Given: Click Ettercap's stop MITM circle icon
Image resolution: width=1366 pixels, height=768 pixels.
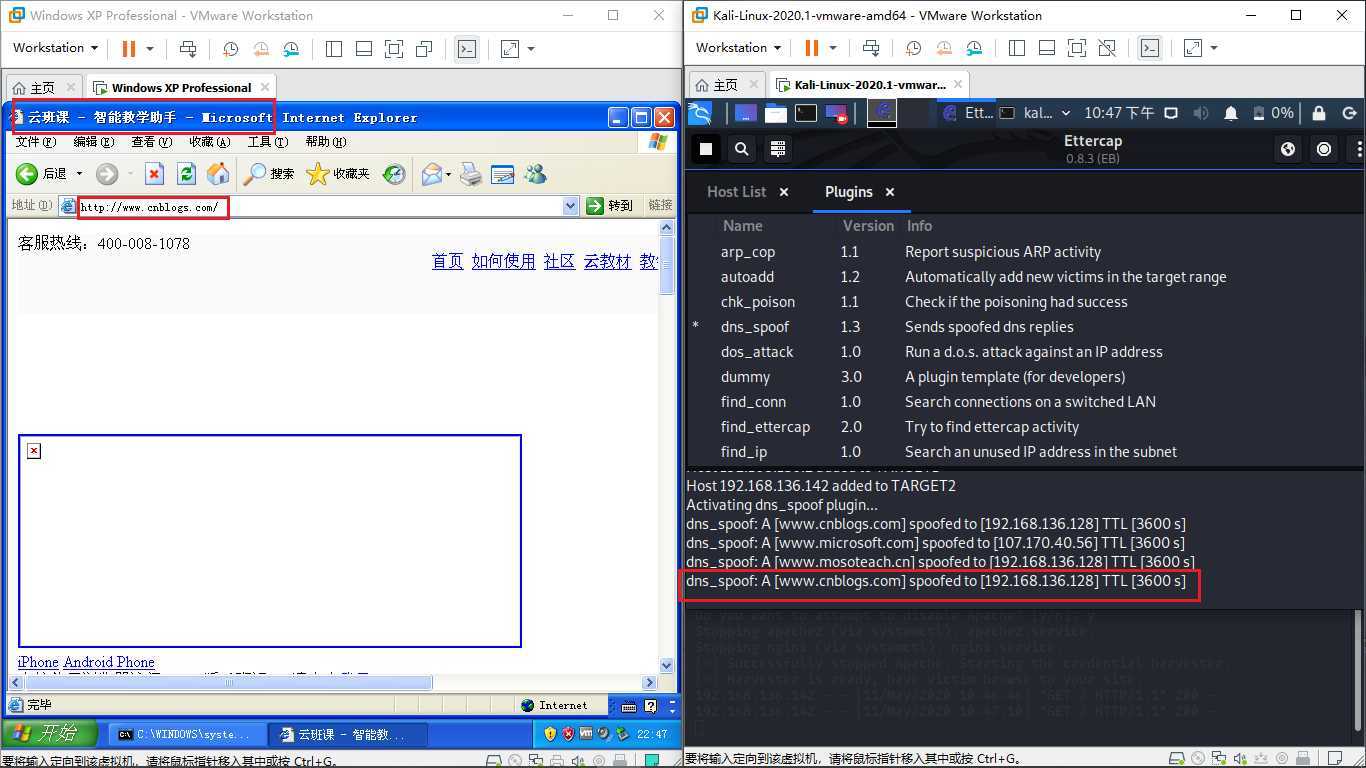Looking at the screenshot, I should 1324,149.
